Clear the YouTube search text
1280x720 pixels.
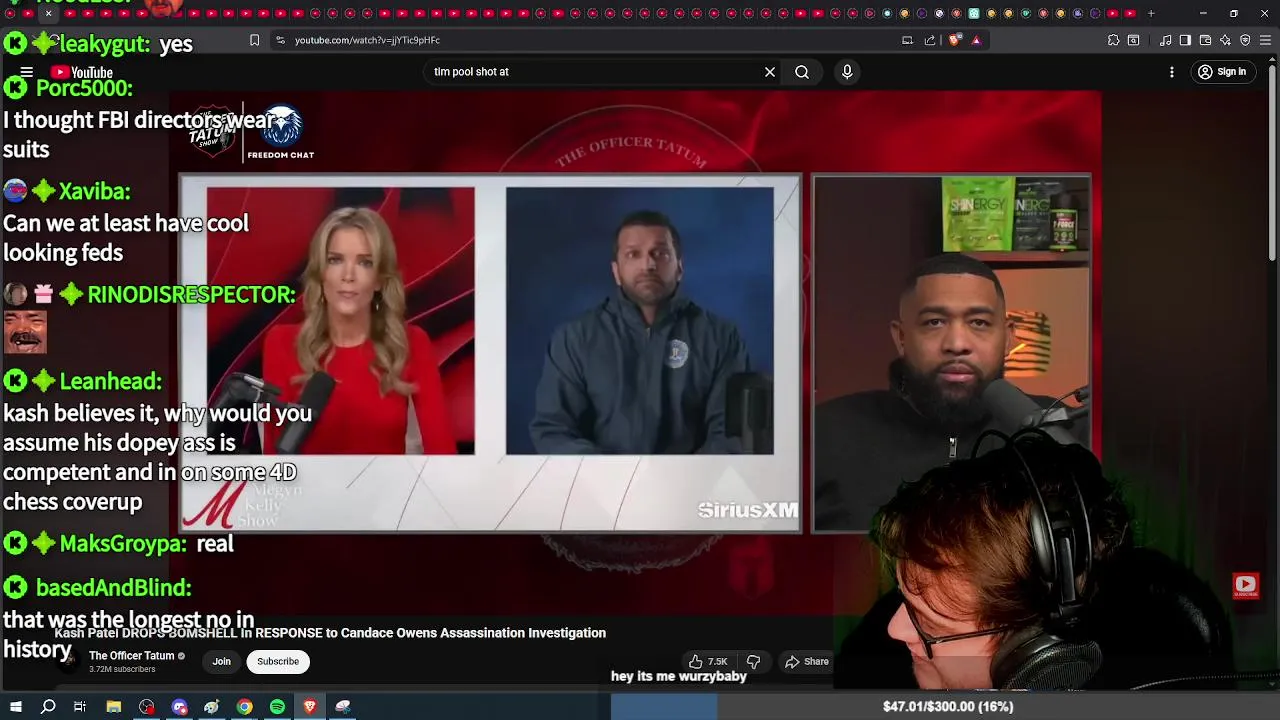(x=770, y=72)
